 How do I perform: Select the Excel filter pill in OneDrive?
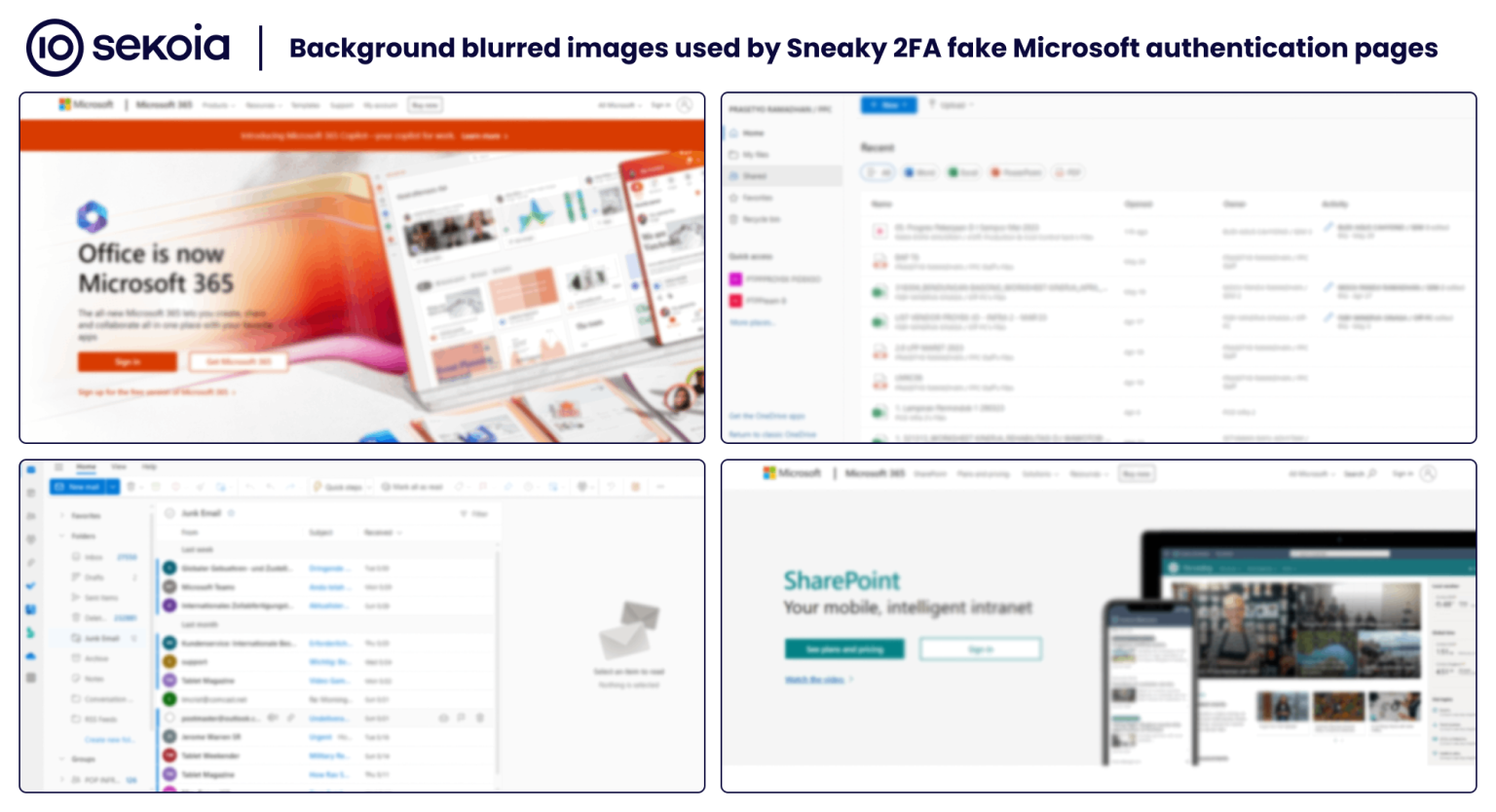962,172
